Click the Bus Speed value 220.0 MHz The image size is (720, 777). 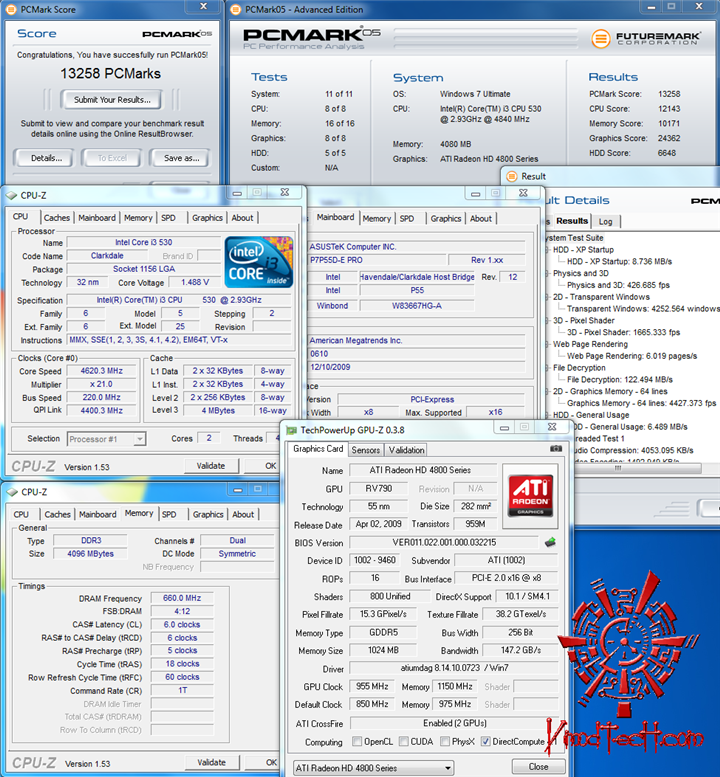pos(102,397)
